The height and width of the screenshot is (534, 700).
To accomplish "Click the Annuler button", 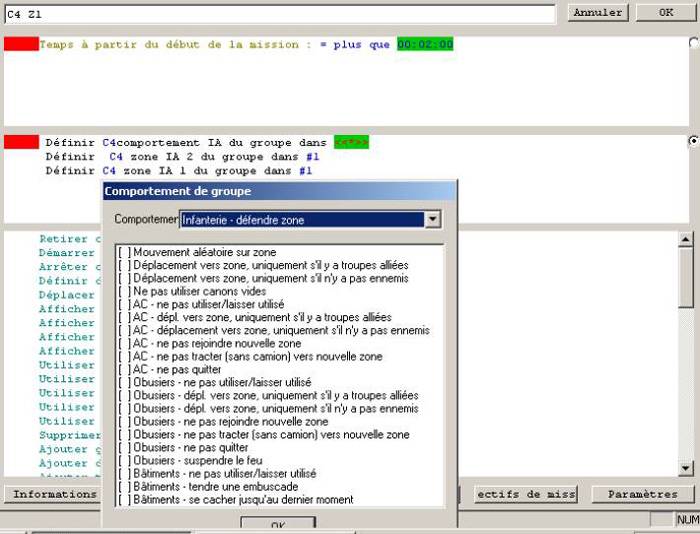I will click(x=598, y=13).
